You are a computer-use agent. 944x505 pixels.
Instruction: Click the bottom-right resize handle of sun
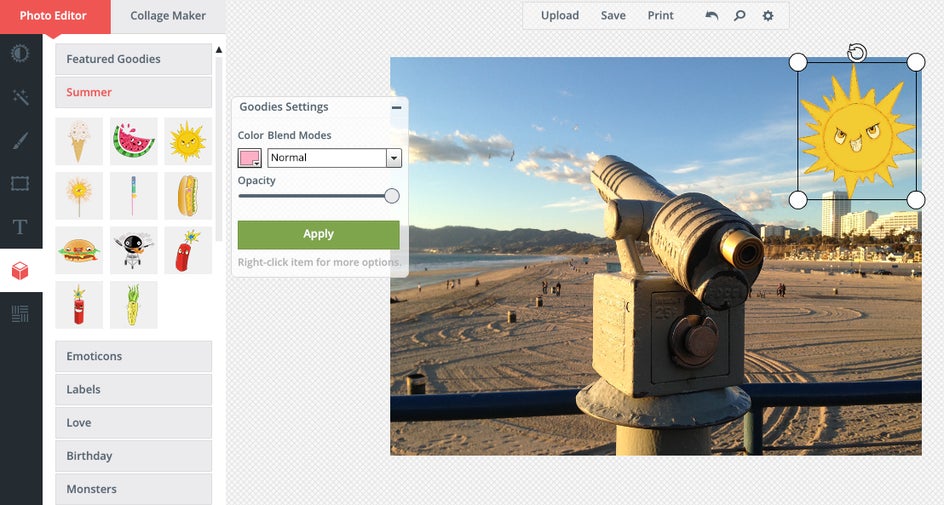pos(916,200)
